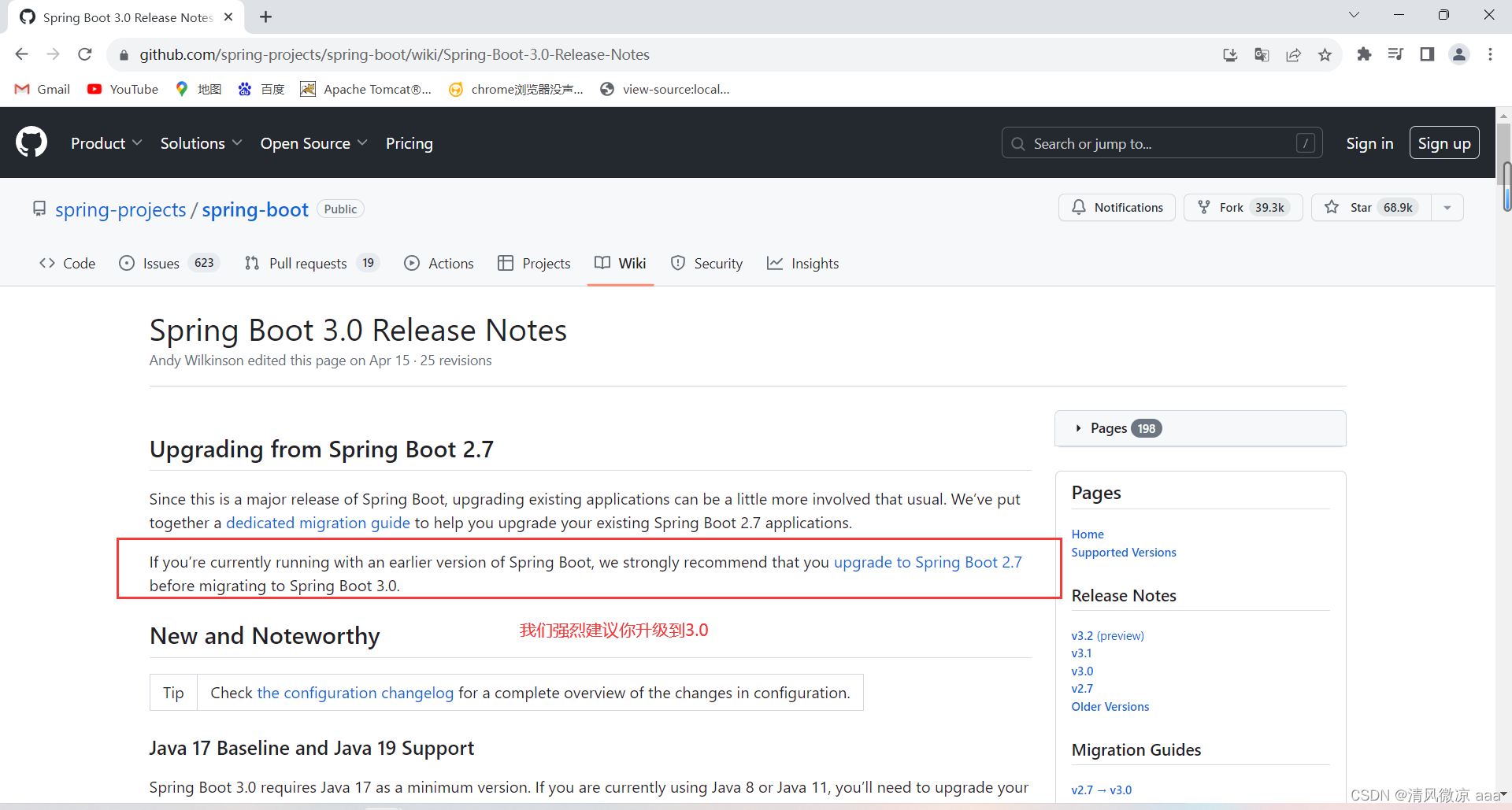Open the v2.7 → v3.0 migration guide

pos(1101,790)
